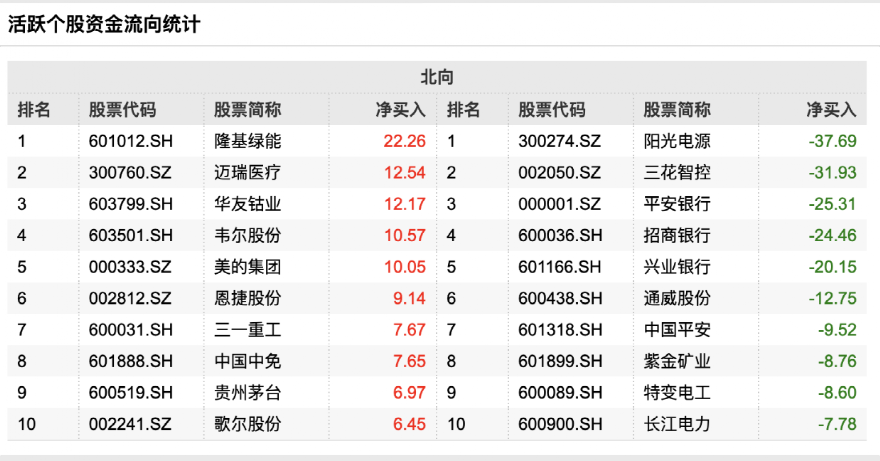This screenshot has width=880, height=461.
Task: Select net buy value 6.97
Action: pos(409,392)
